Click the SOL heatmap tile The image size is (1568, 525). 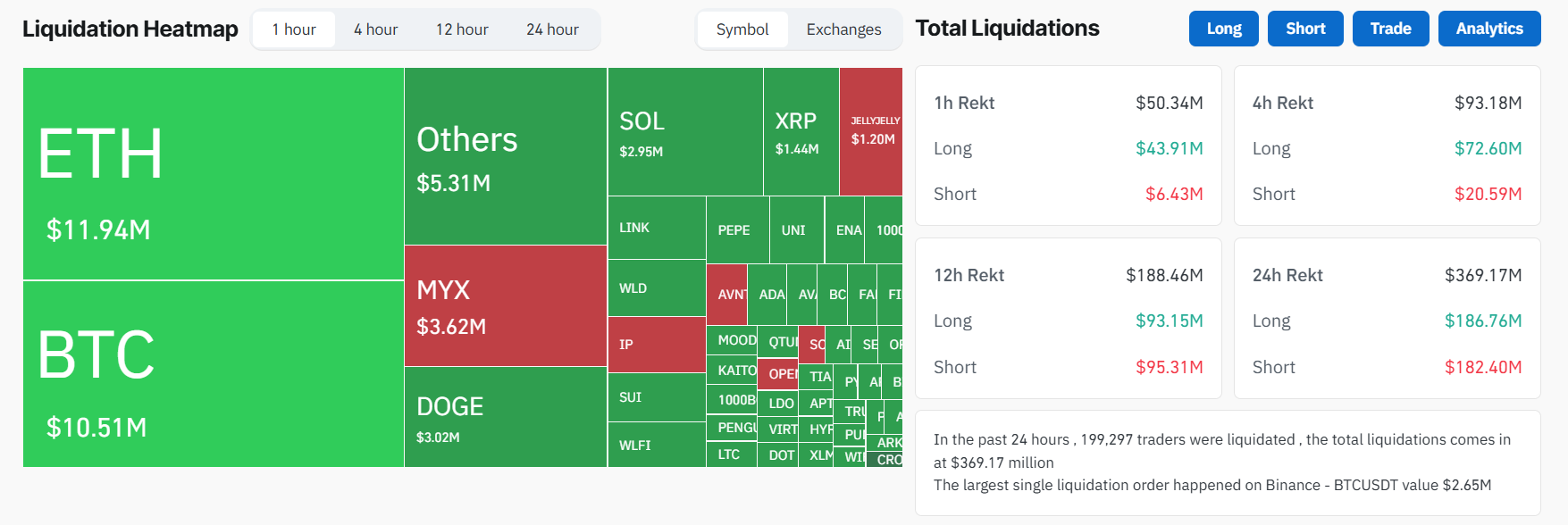pyautogui.click(x=685, y=132)
